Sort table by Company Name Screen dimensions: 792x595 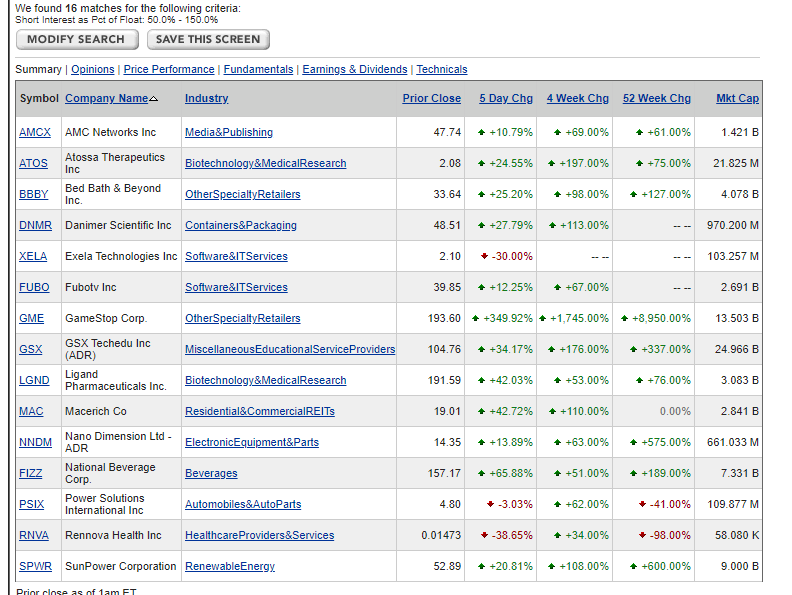[107, 98]
